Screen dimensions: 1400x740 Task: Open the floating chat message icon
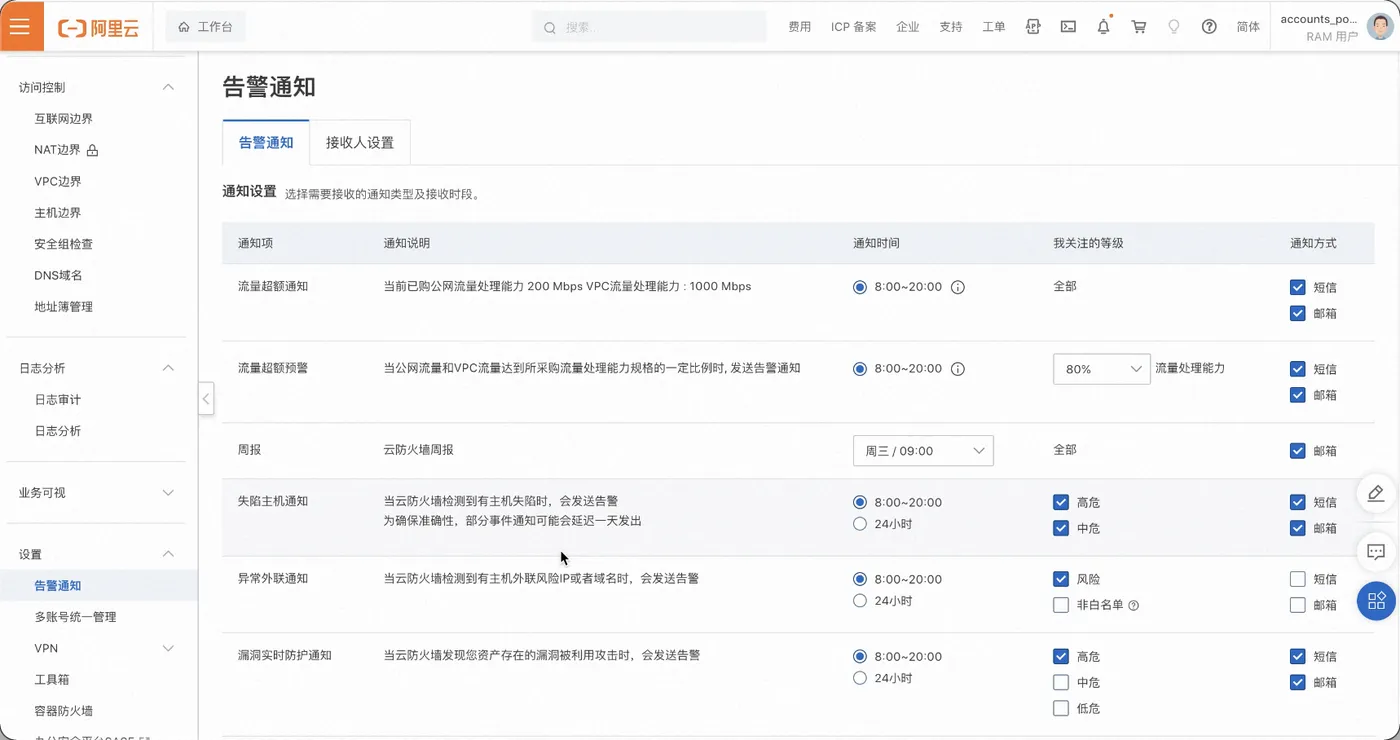click(1376, 551)
